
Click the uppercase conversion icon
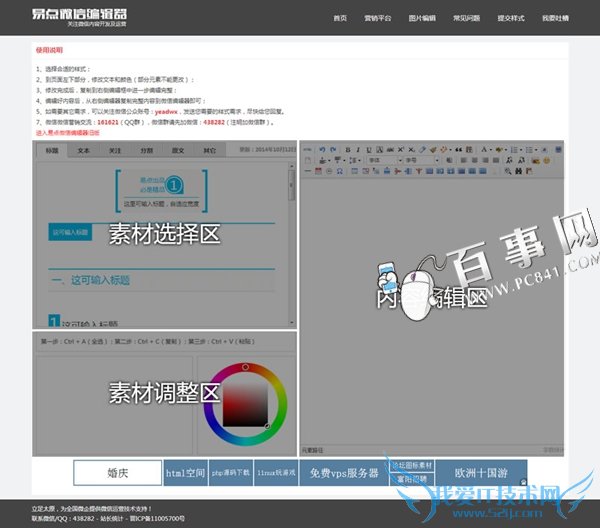coord(509,160)
